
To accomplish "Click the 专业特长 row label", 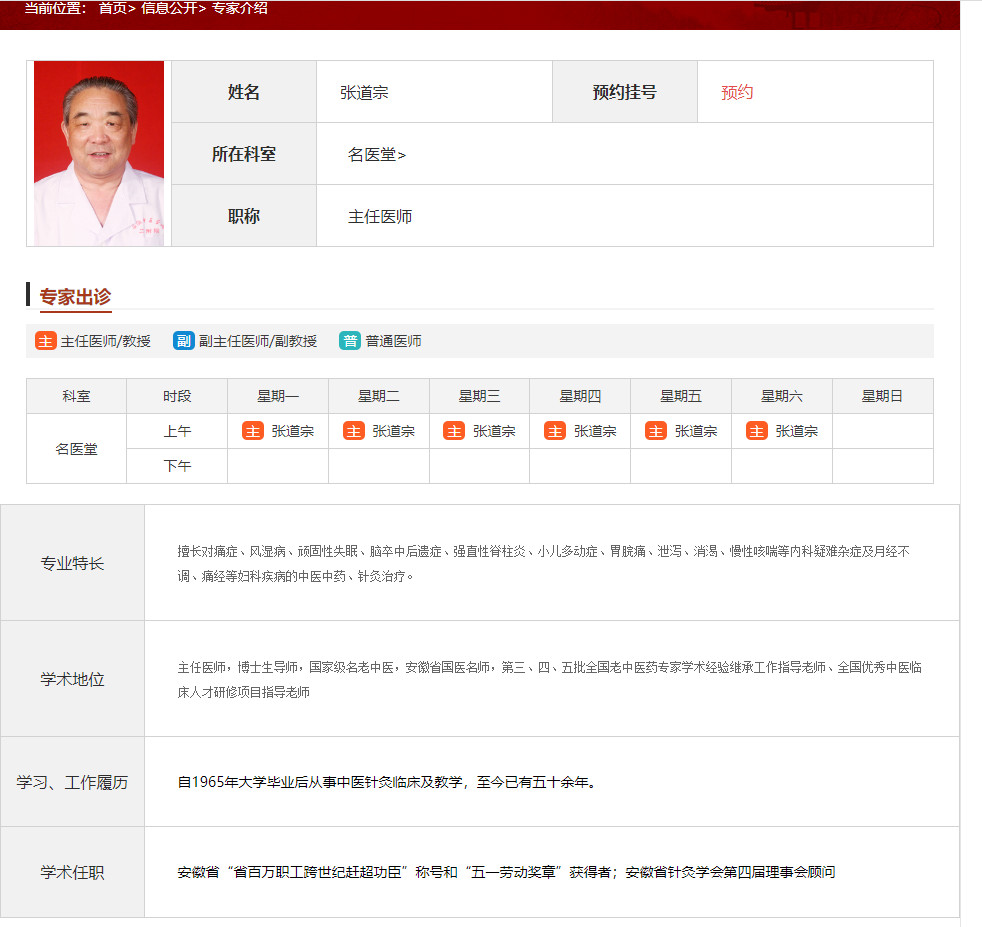I will point(73,563).
